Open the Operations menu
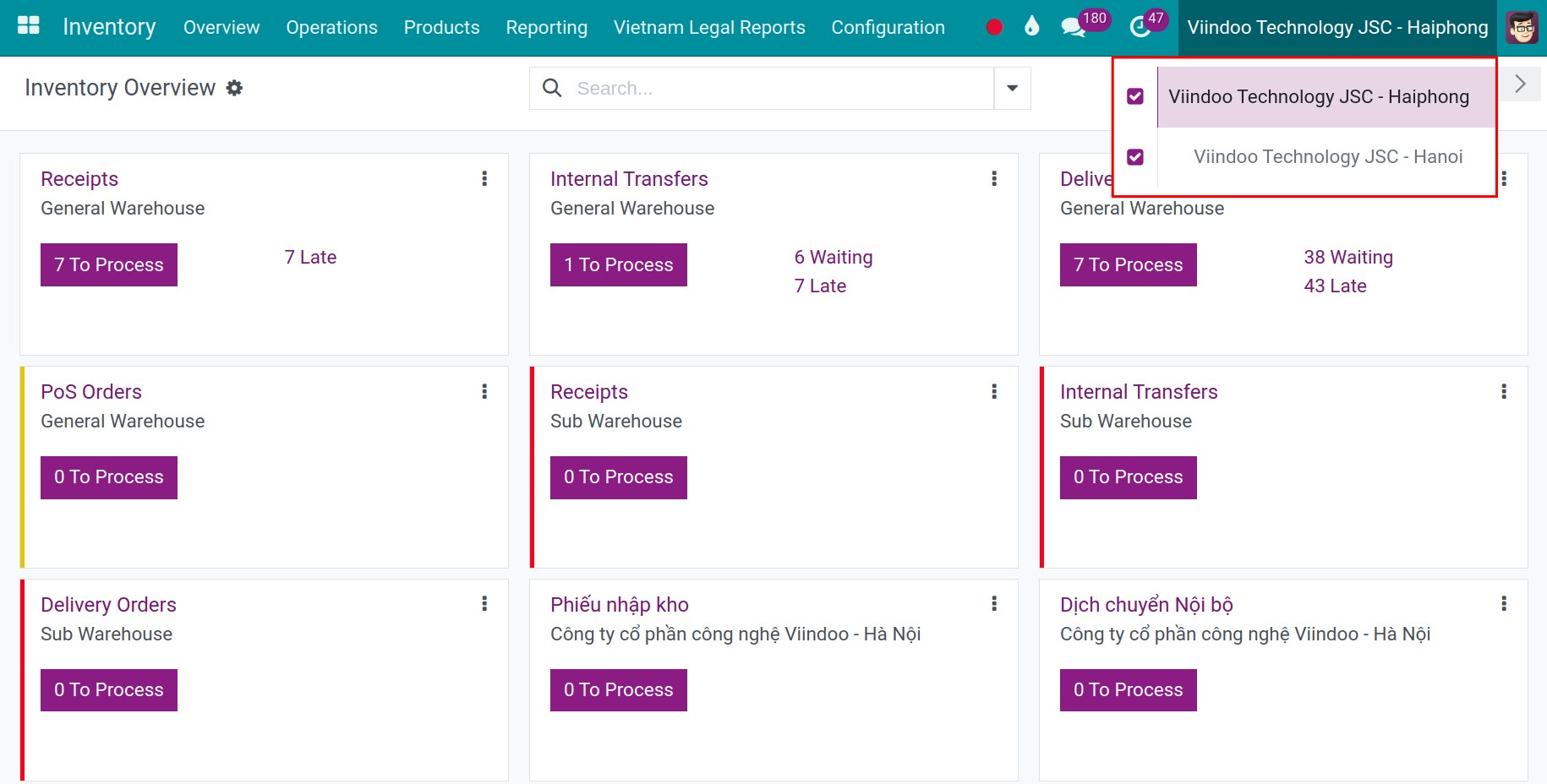This screenshot has height=784, width=1547. 331,28
